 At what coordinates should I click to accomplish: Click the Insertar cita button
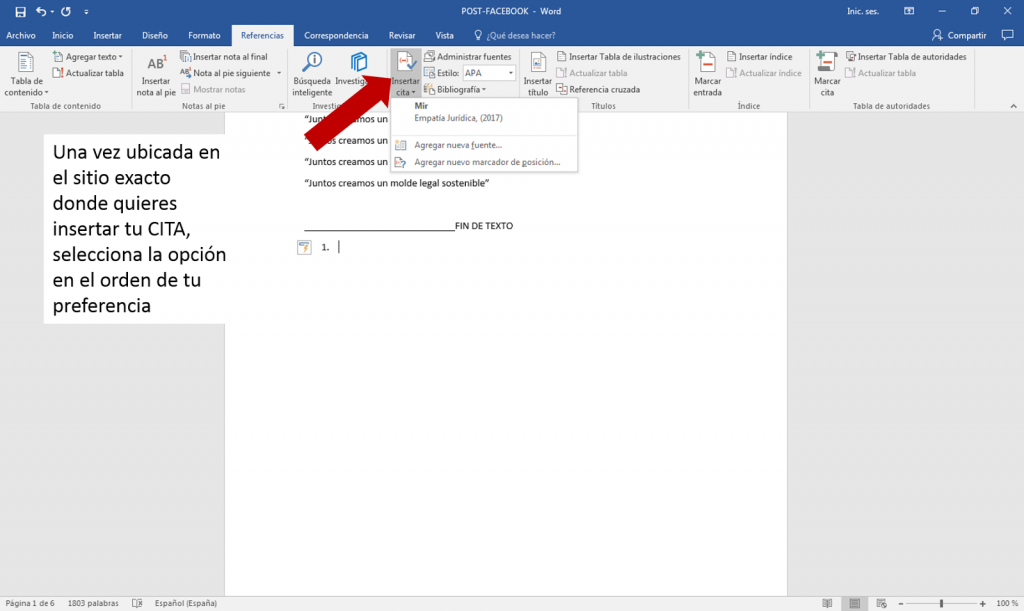pyautogui.click(x=406, y=74)
